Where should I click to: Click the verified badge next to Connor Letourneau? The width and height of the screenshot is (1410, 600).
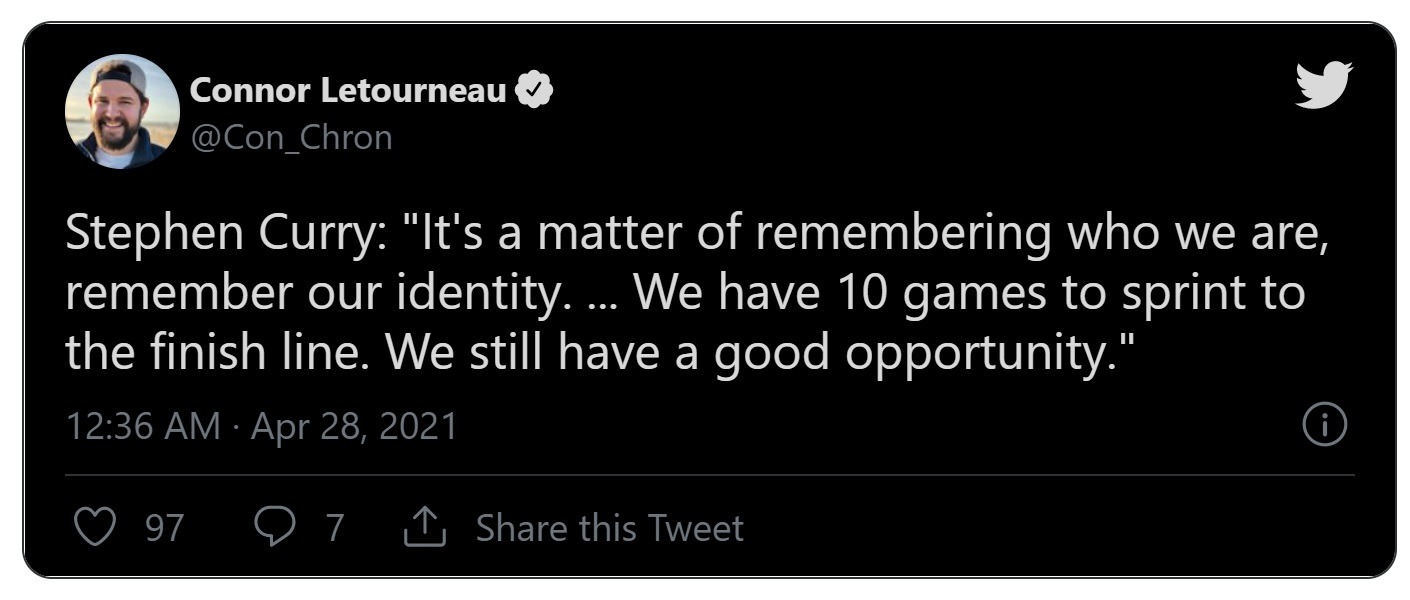click(535, 92)
